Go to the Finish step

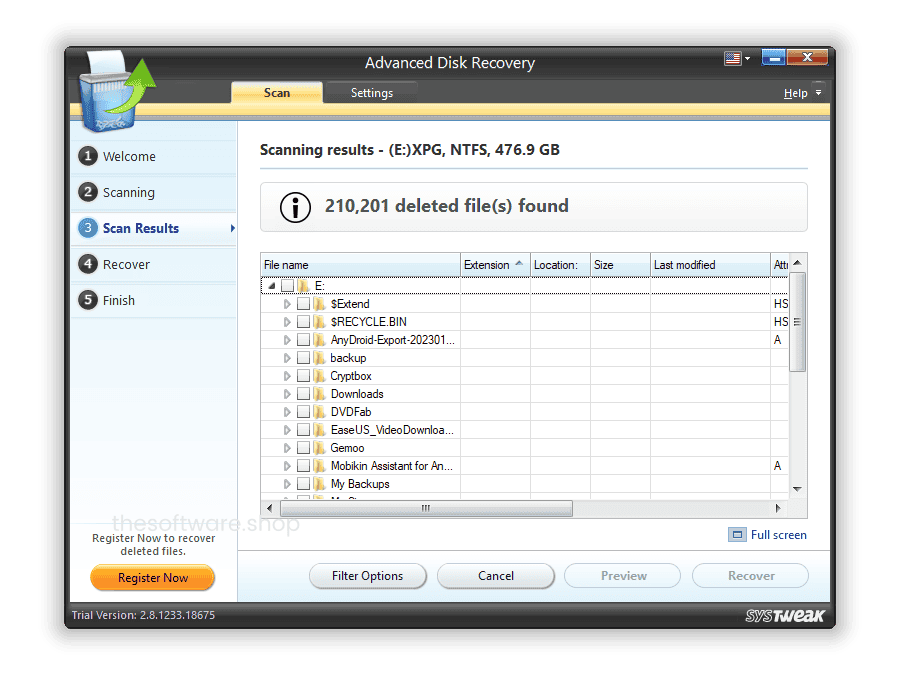153,300
